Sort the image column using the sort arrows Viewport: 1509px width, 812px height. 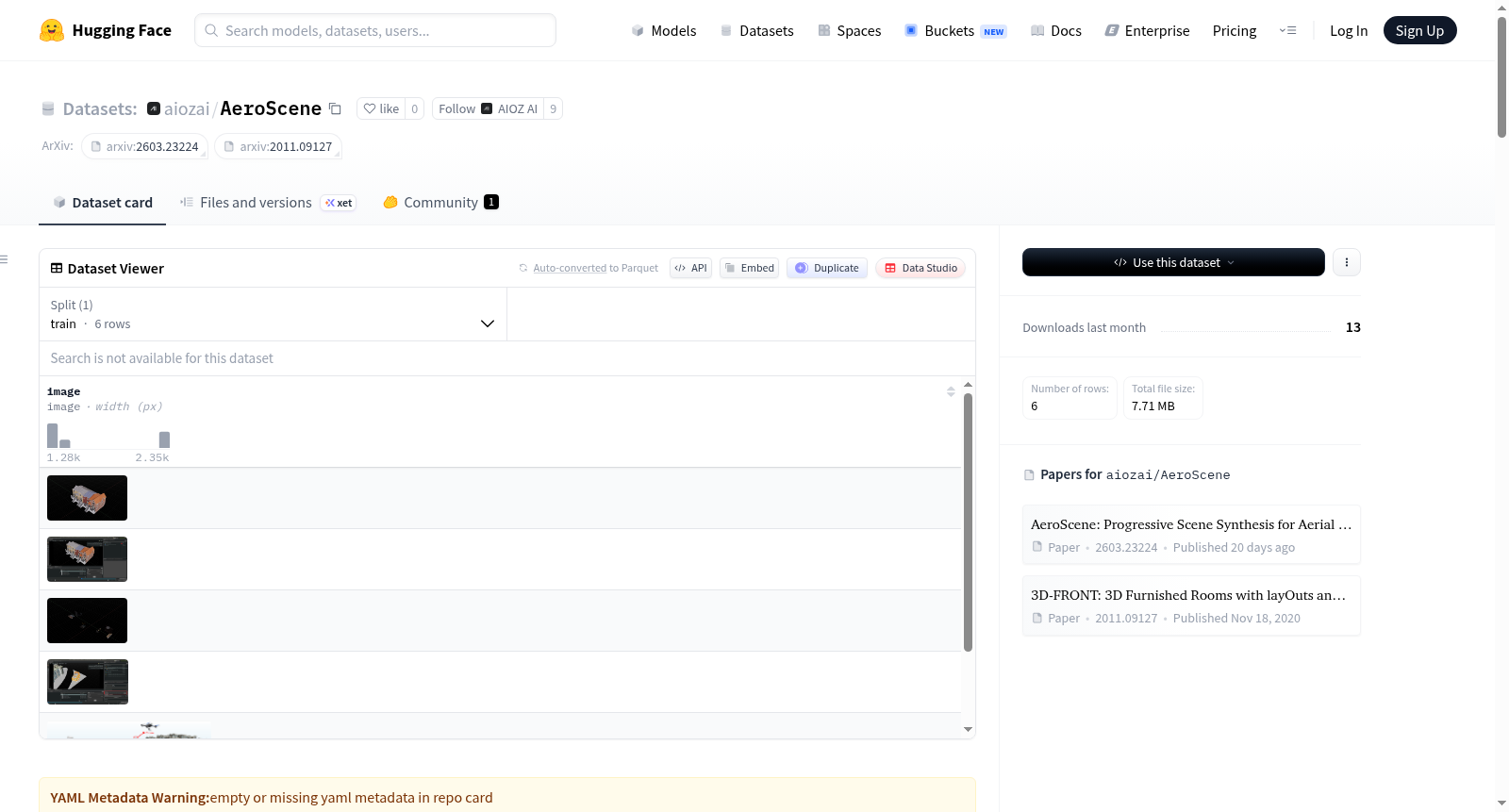tap(951, 391)
